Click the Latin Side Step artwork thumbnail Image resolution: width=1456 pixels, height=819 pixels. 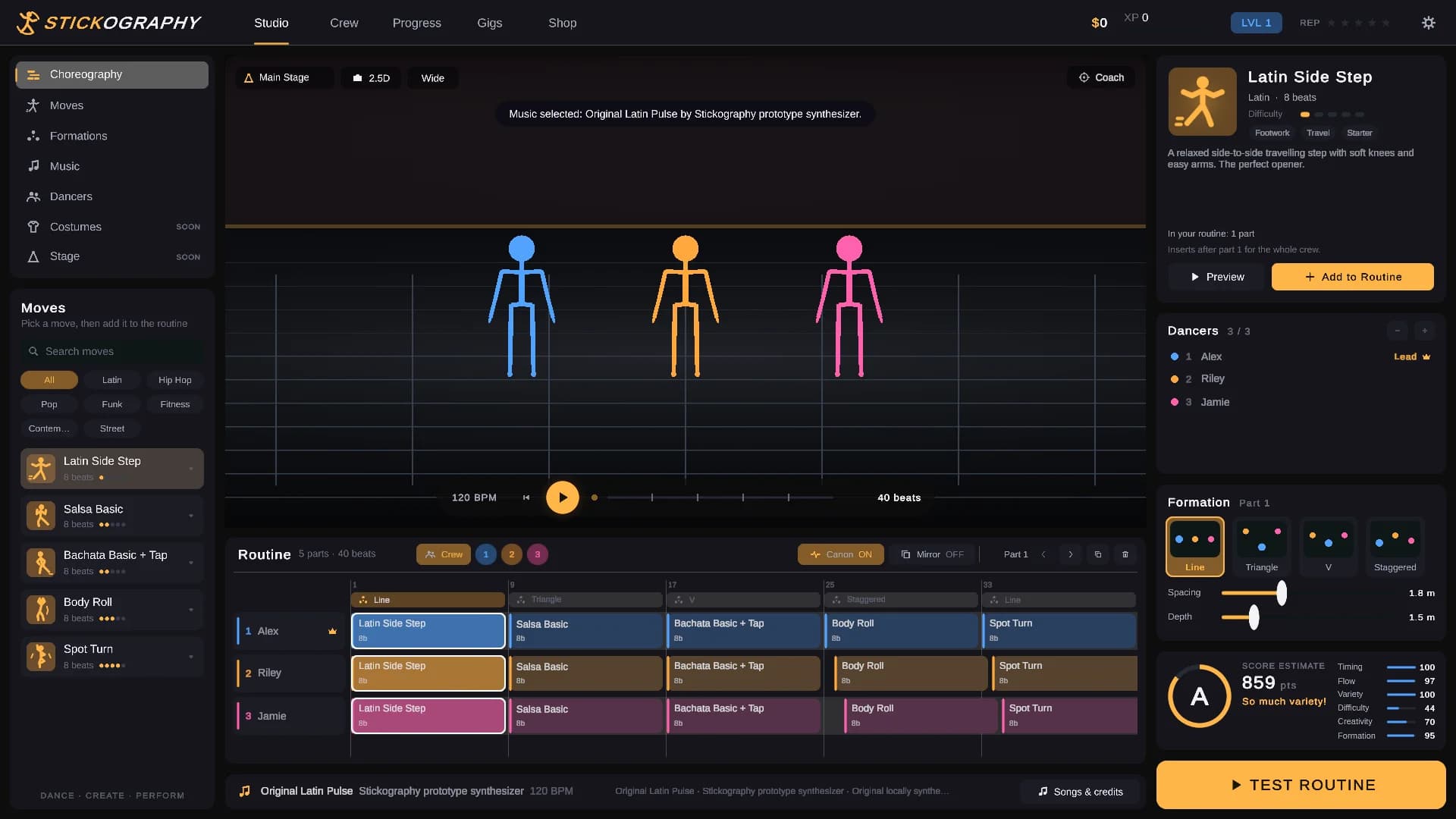(x=1202, y=102)
